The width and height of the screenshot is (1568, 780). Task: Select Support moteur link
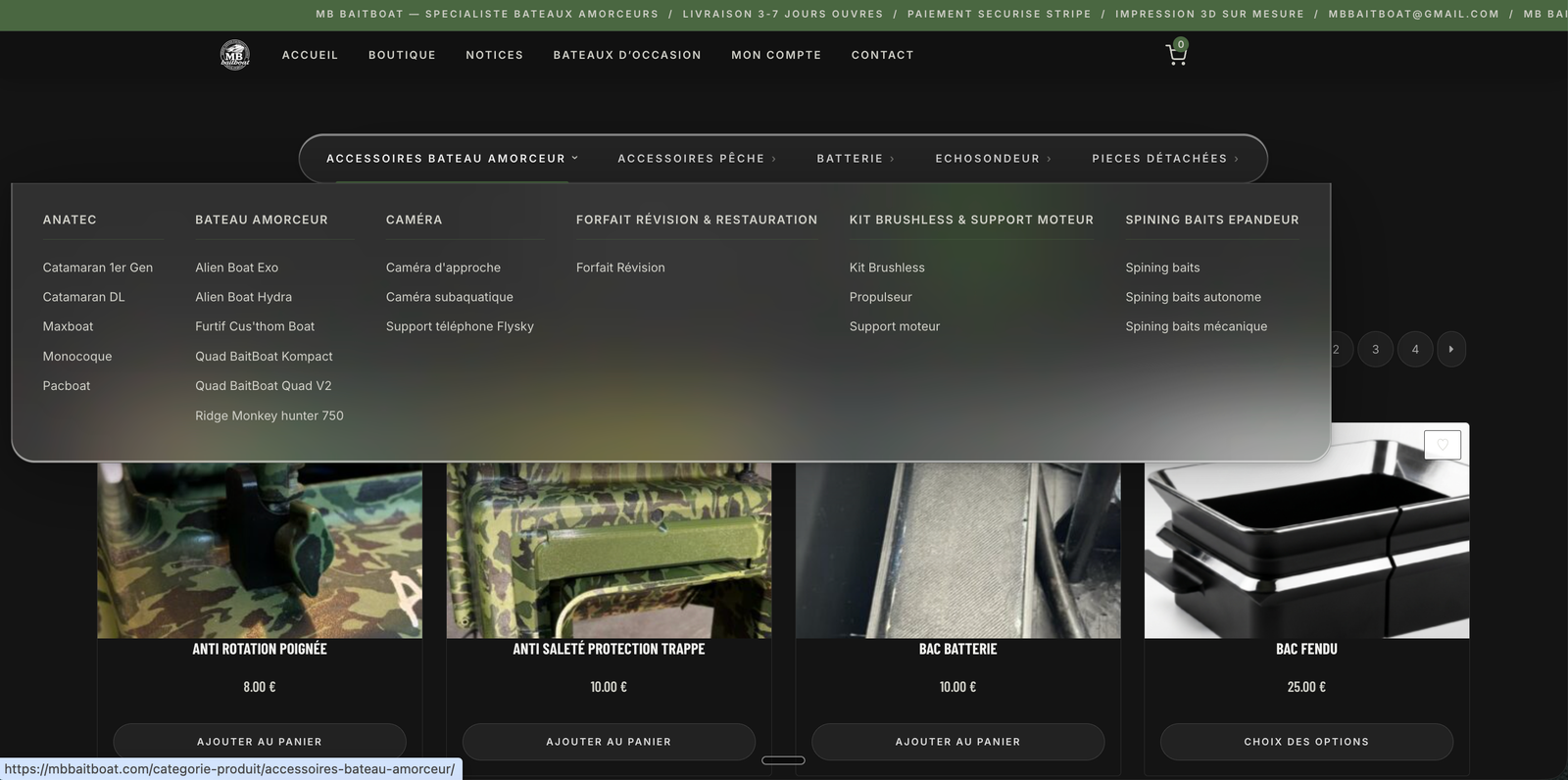pyautogui.click(x=895, y=326)
